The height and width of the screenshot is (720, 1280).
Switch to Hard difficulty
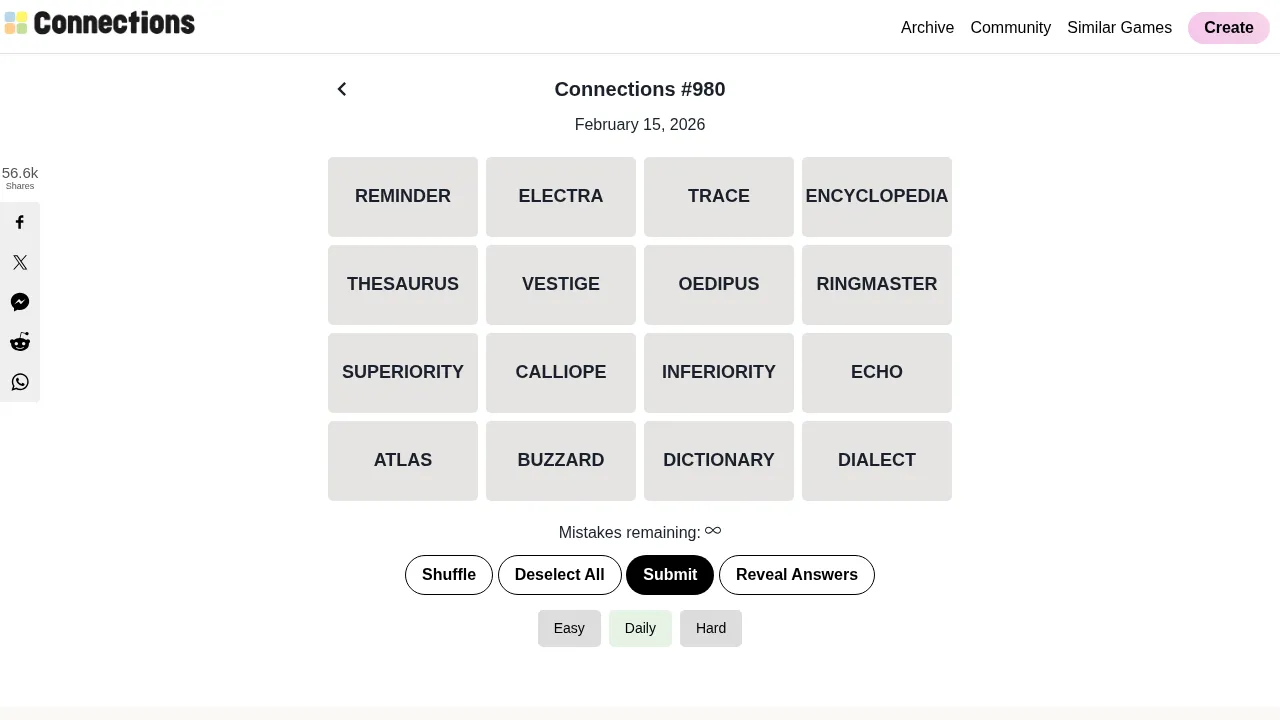(x=711, y=628)
